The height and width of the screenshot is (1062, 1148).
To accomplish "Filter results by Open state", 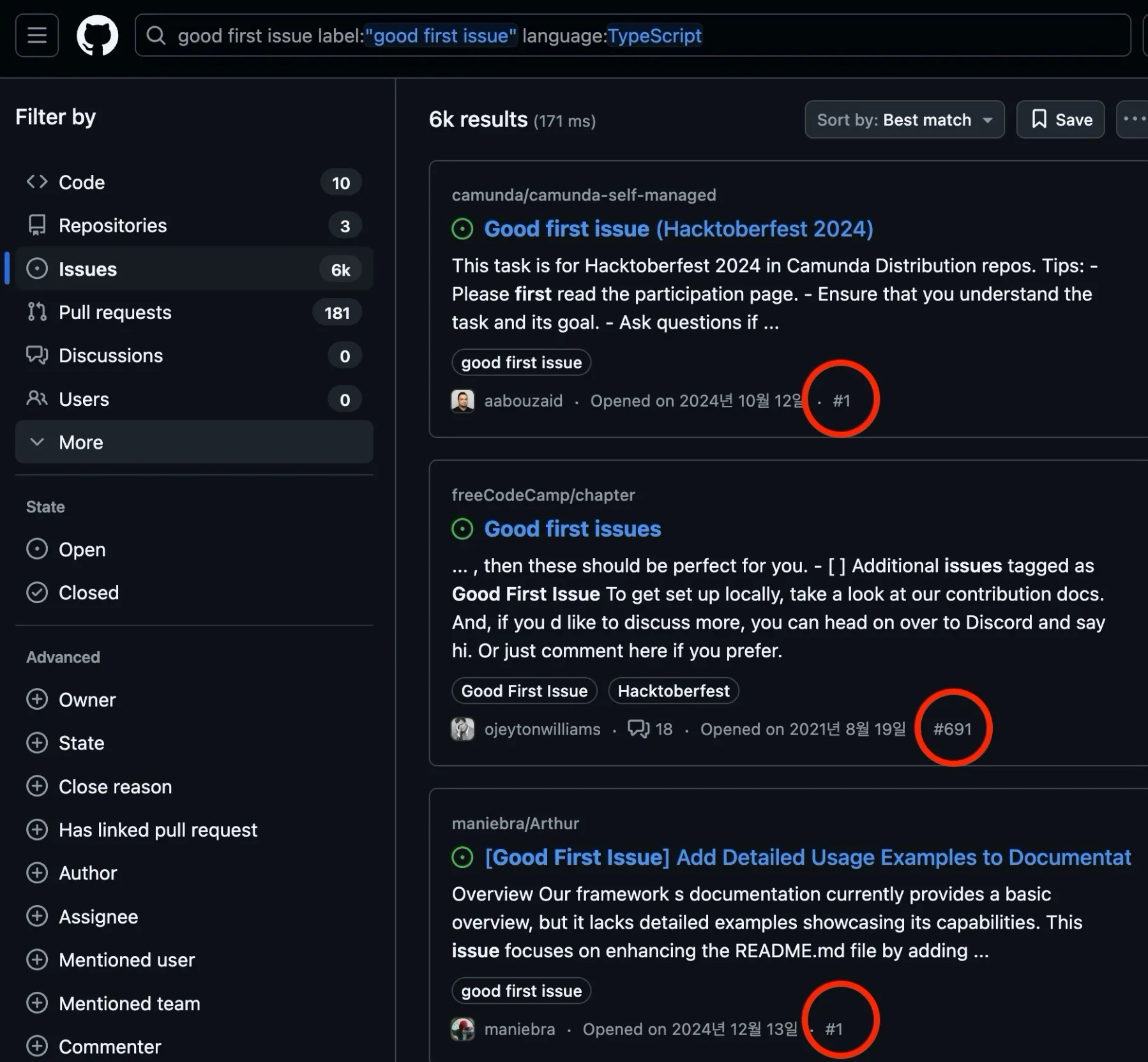I will [x=66, y=550].
